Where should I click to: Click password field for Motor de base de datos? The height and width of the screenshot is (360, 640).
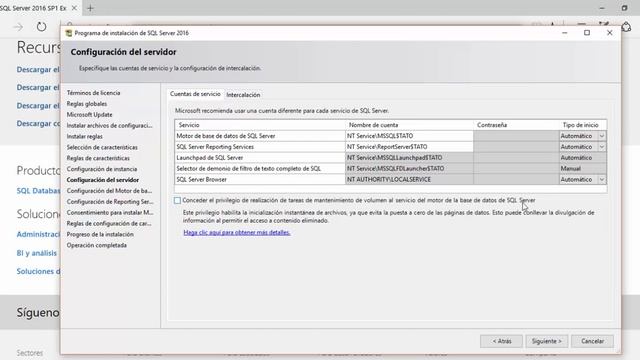click(x=516, y=136)
